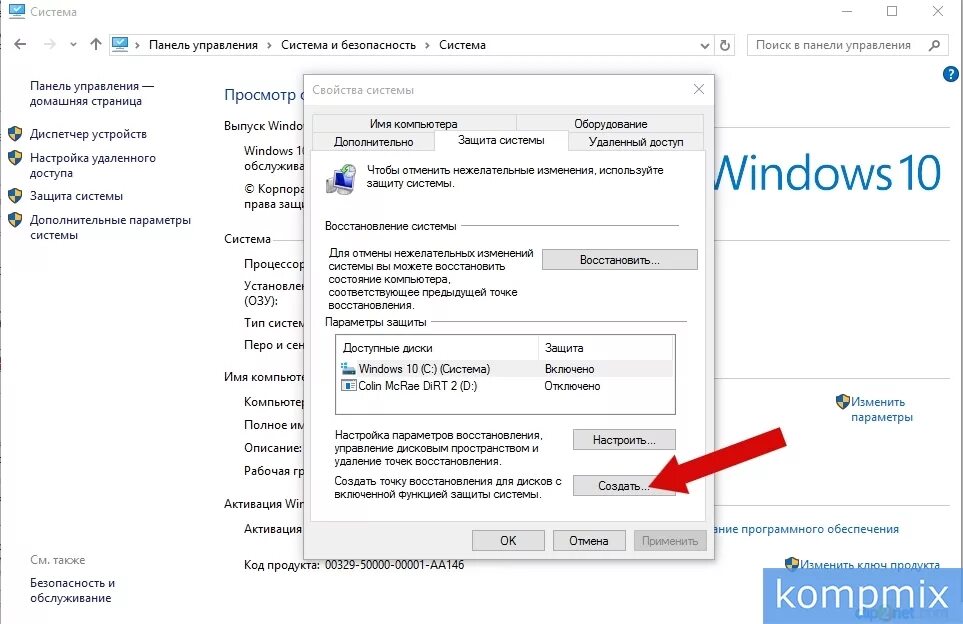
Task: Click 'Доступные диски' column header
Action: pyautogui.click(x=437, y=348)
